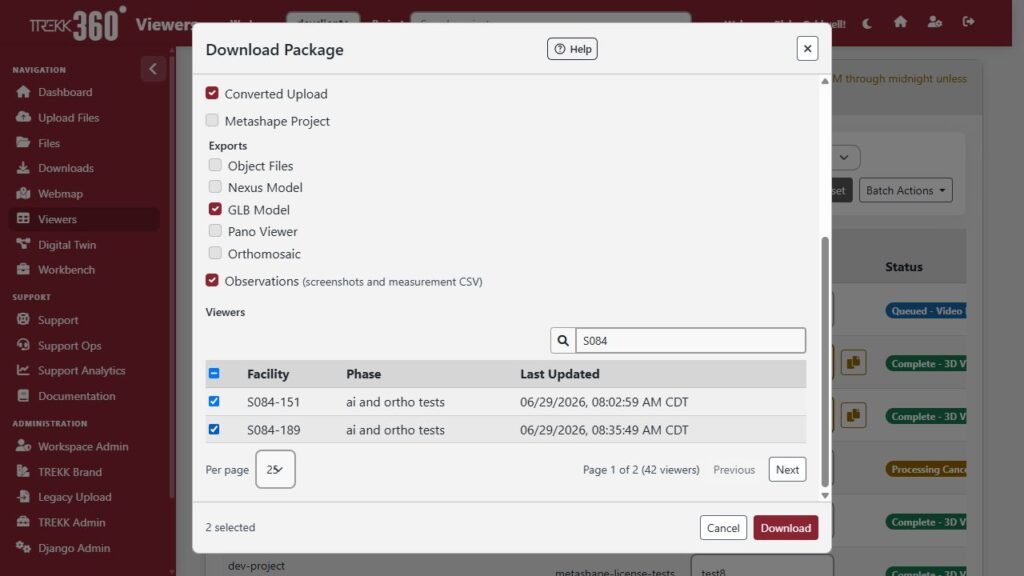Toggle dark mode moon icon
The height and width of the screenshot is (576, 1024).
tap(867, 24)
